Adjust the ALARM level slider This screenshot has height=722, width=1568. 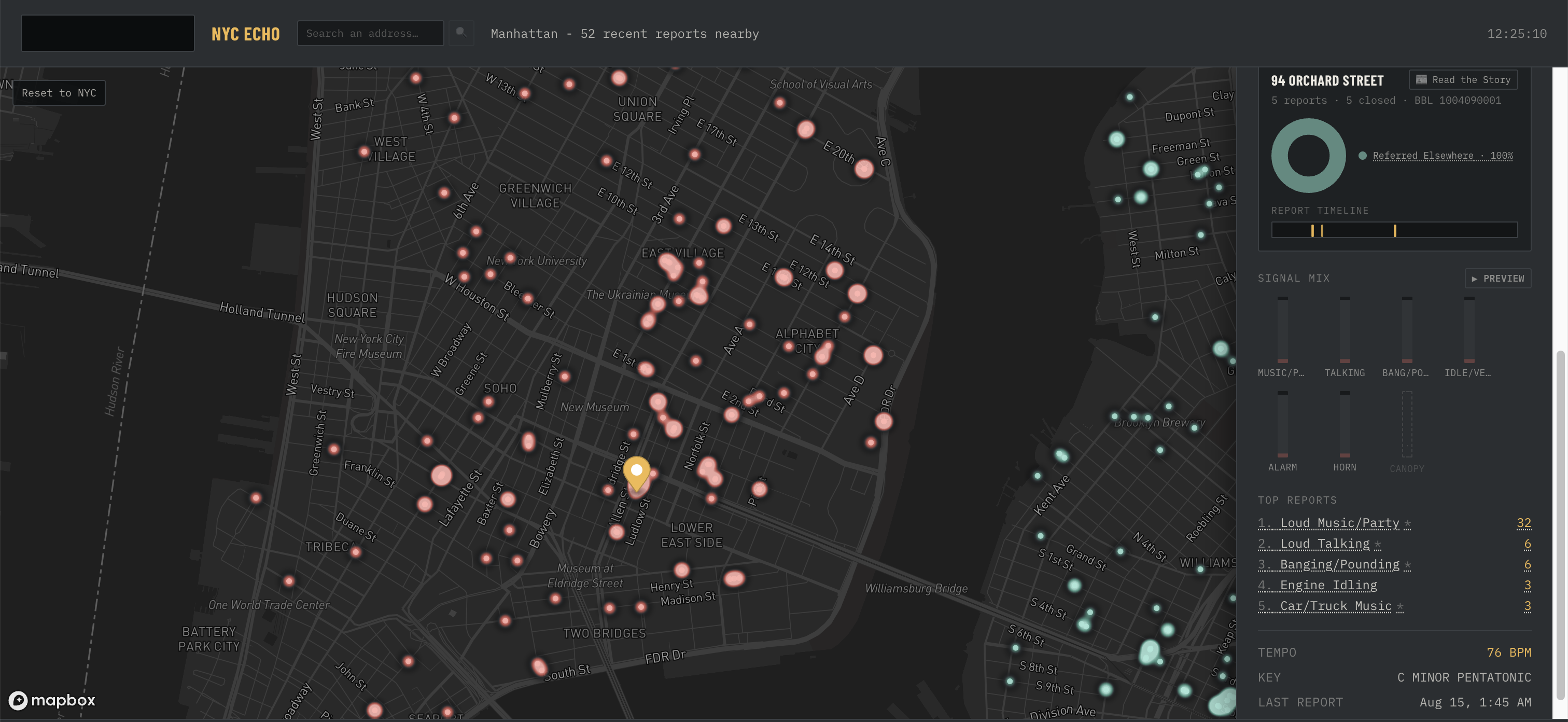[x=1282, y=424]
